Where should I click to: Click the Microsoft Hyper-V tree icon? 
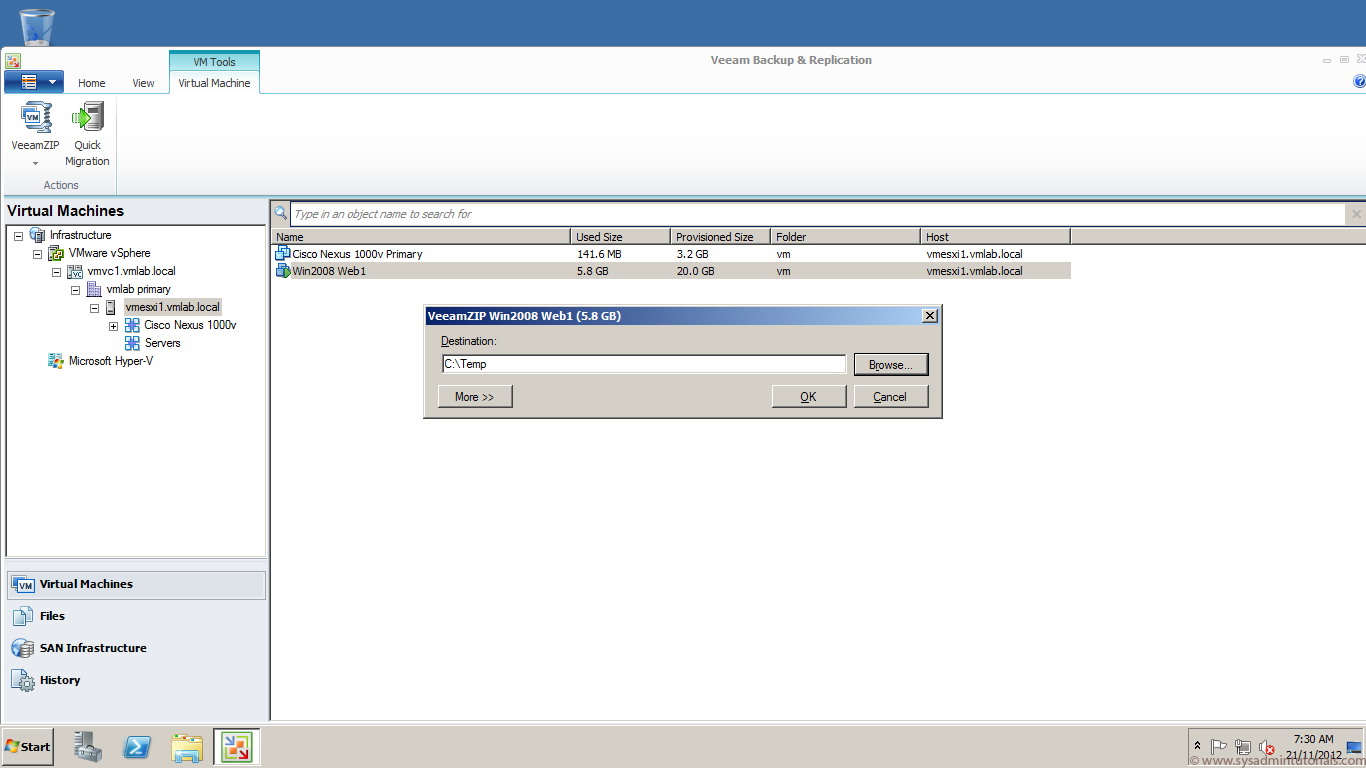pyautogui.click(x=56, y=361)
